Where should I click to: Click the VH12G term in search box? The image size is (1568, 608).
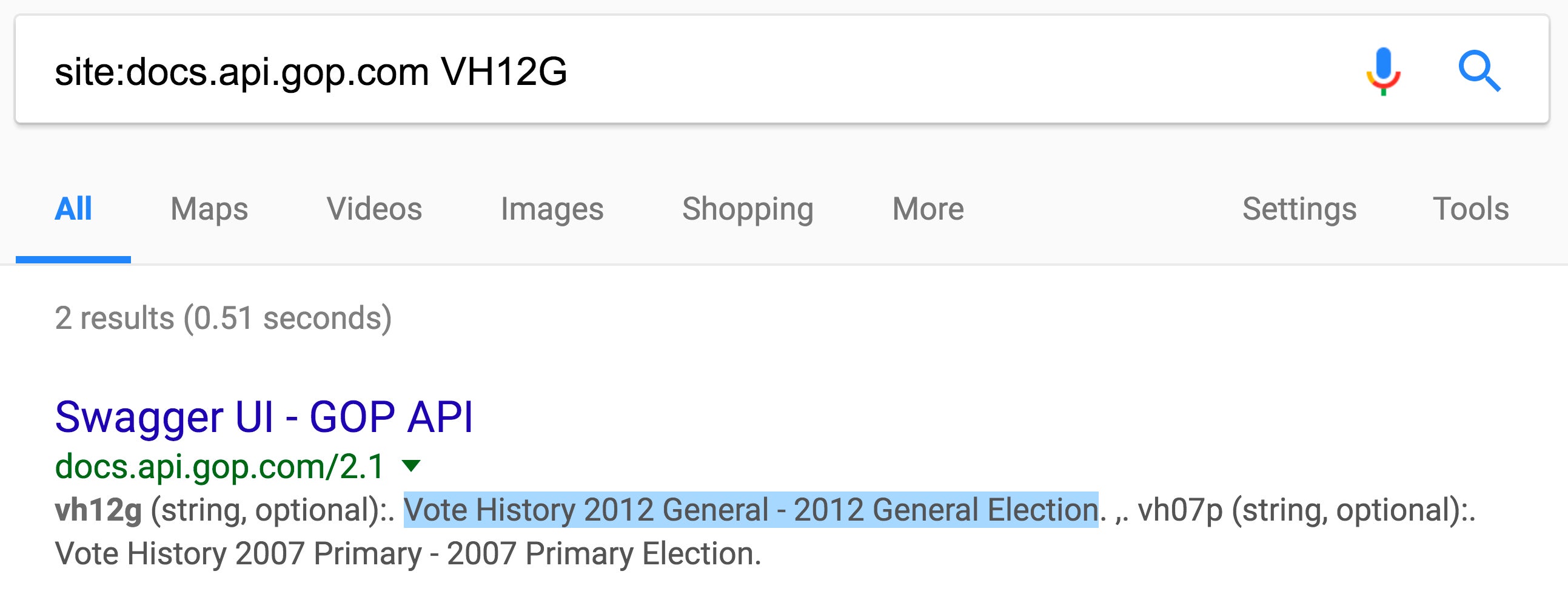click(504, 71)
